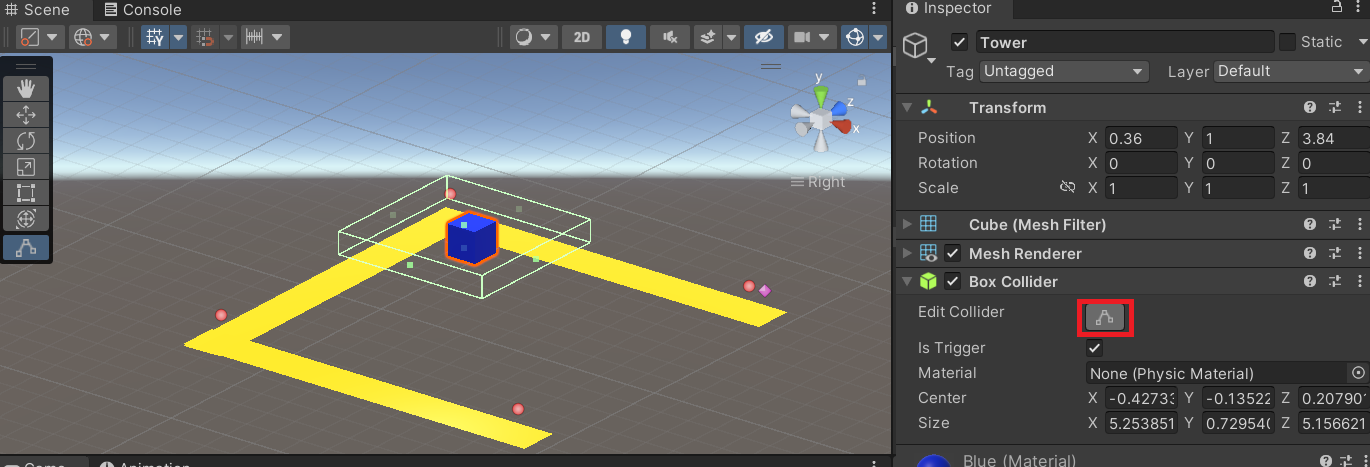Click the grid snapping magnet icon
This screenshot has height=467, width=1370.
click(x=206, y=37)
